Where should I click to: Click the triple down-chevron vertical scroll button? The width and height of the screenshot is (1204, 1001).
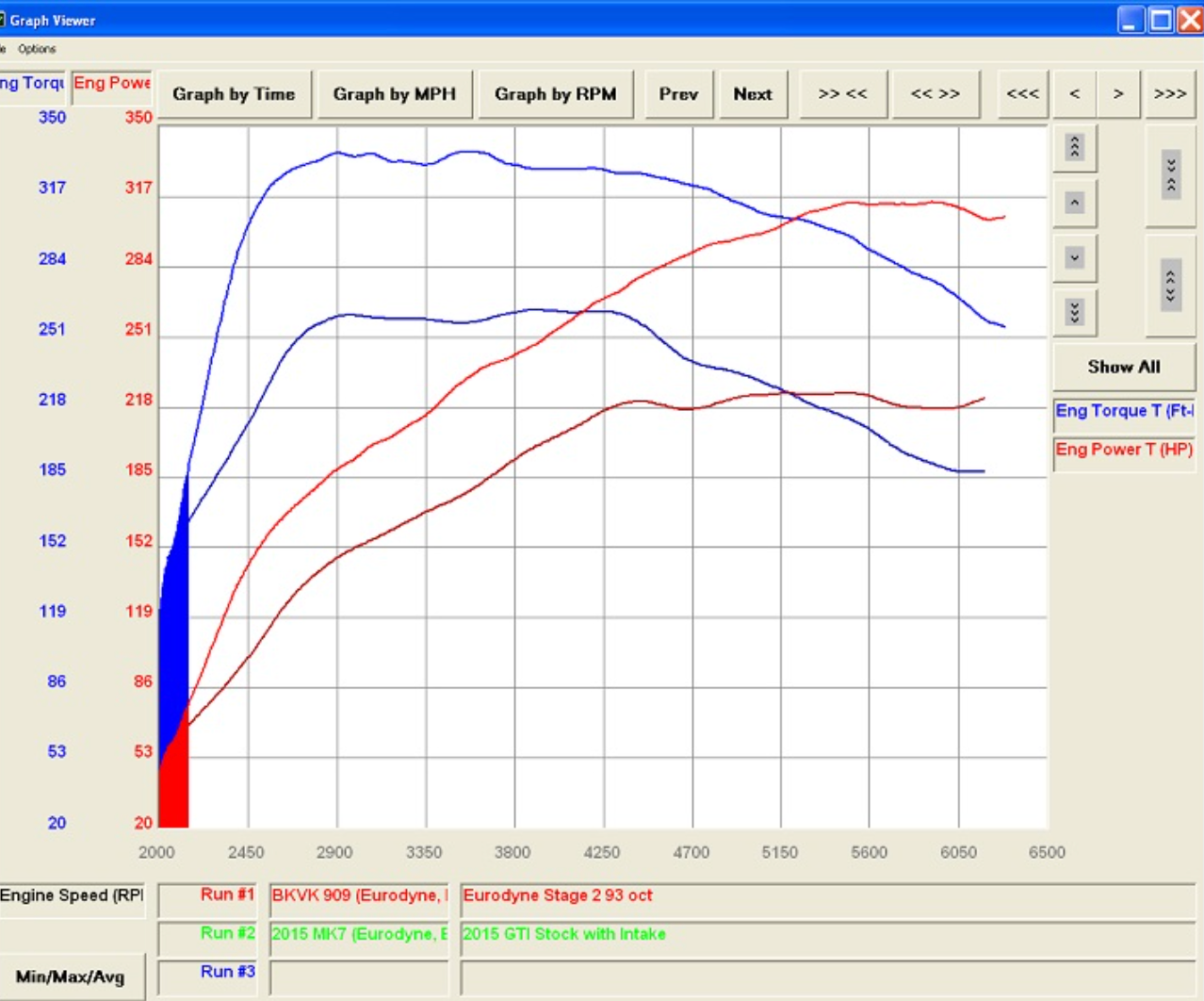[x=1074, y=312]
